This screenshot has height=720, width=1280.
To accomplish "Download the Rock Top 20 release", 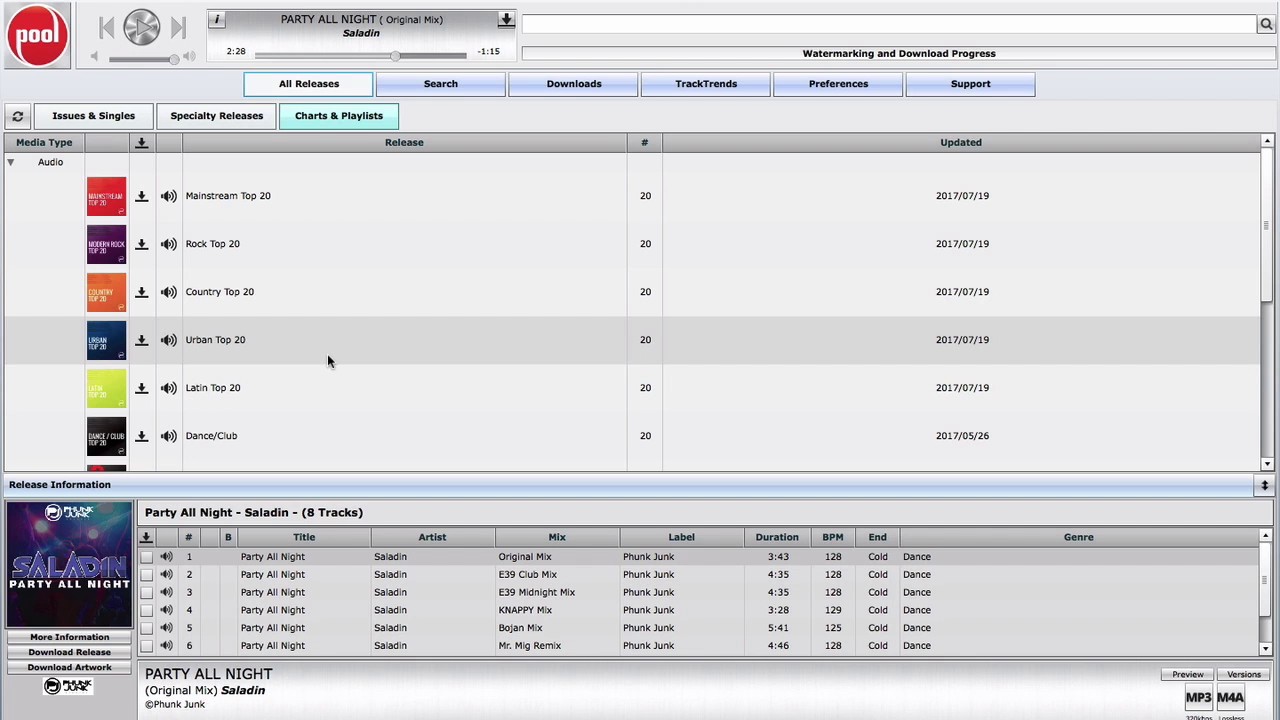I will click(x=141, y=244).
